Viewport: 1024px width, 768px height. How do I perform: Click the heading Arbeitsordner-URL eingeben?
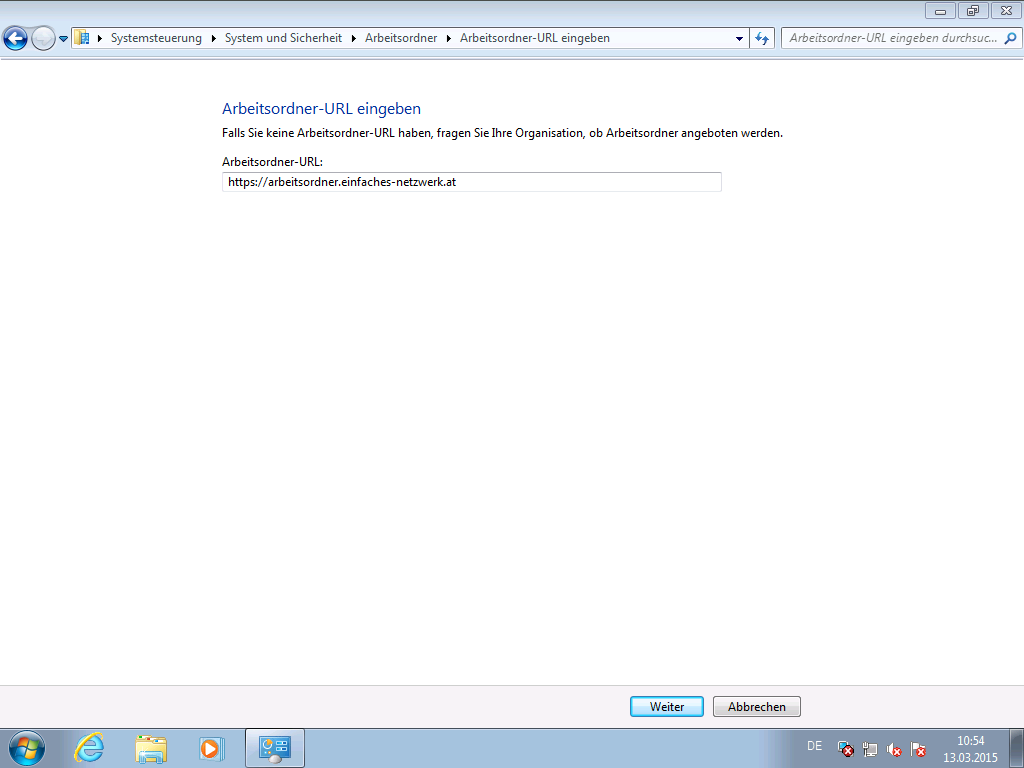321,108
